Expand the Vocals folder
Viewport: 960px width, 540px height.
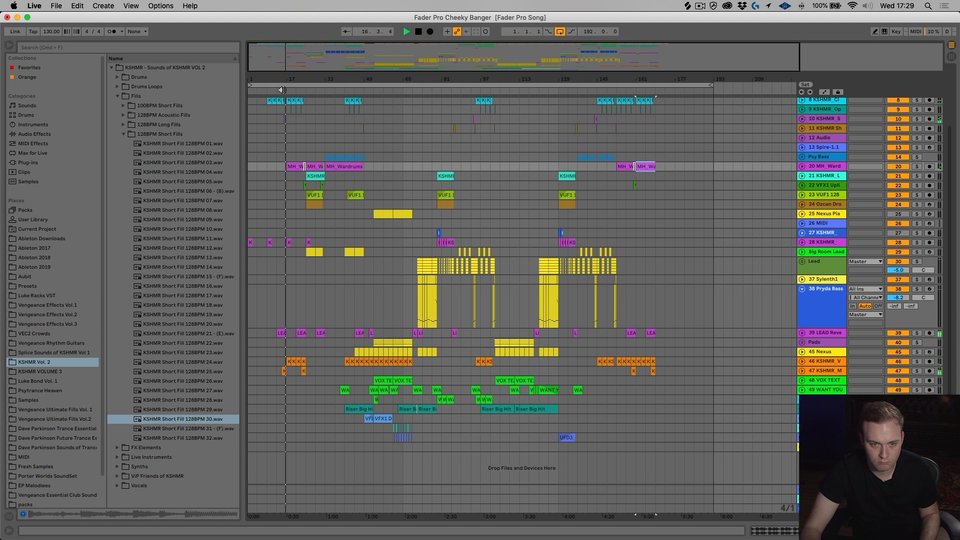click(118, 486)
